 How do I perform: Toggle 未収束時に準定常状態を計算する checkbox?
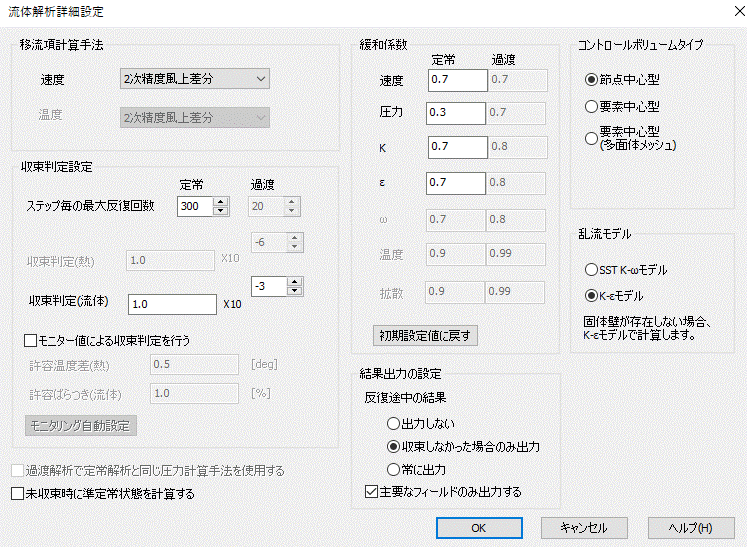(x=17, y=493)
